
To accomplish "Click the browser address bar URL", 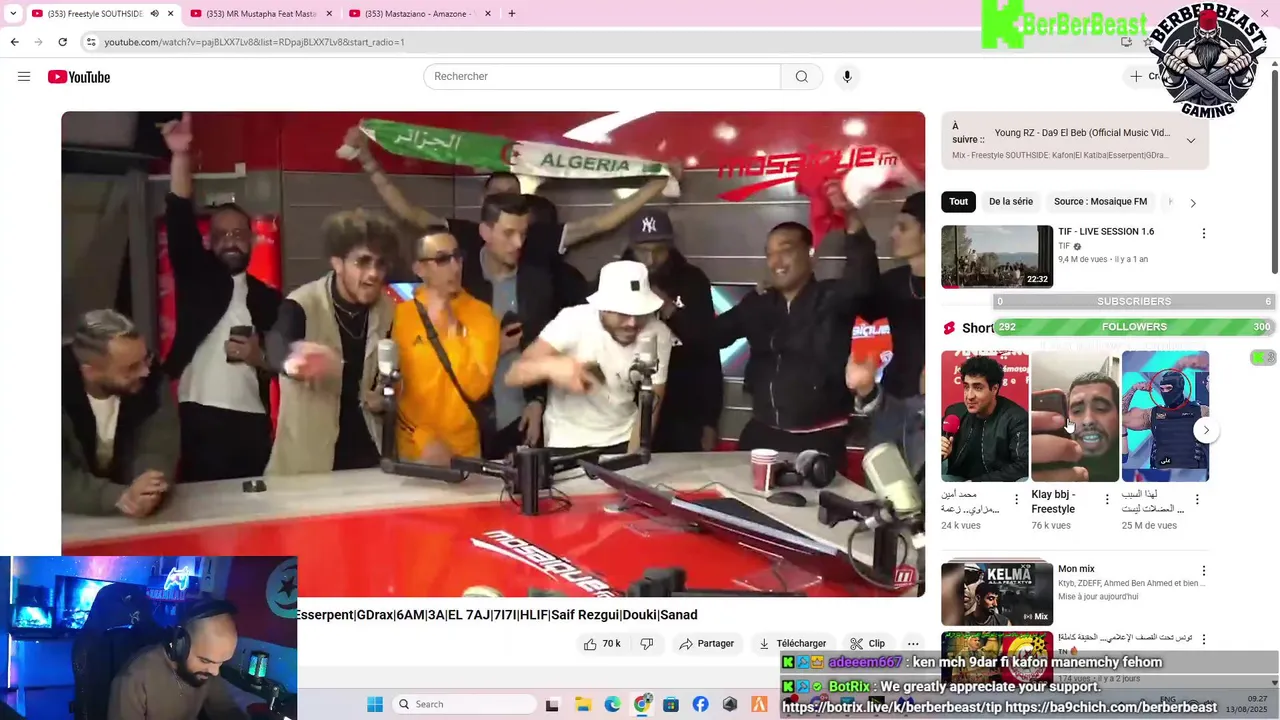I will pos(254,42).
